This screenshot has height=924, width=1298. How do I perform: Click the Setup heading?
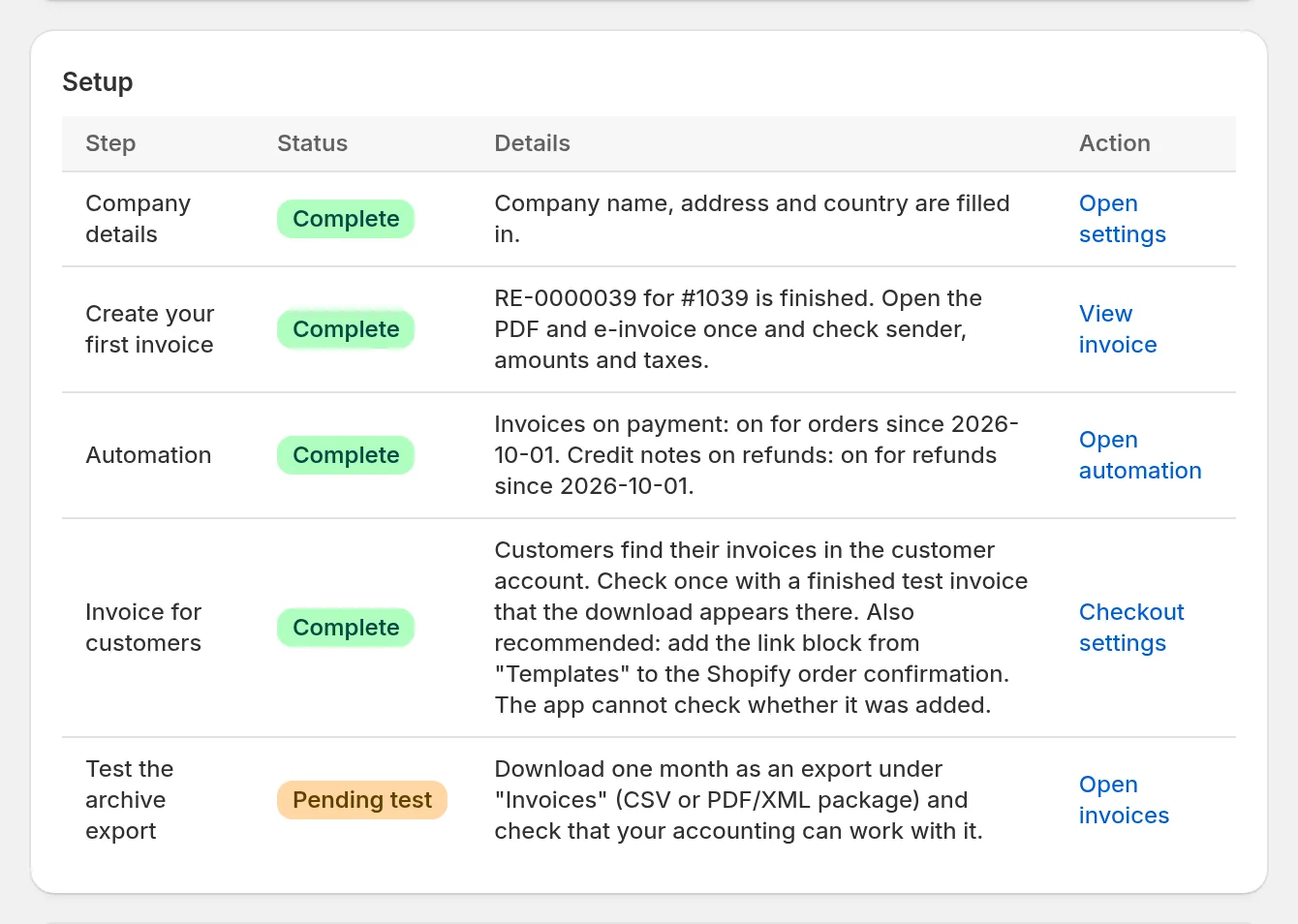[x=98, y=82]
